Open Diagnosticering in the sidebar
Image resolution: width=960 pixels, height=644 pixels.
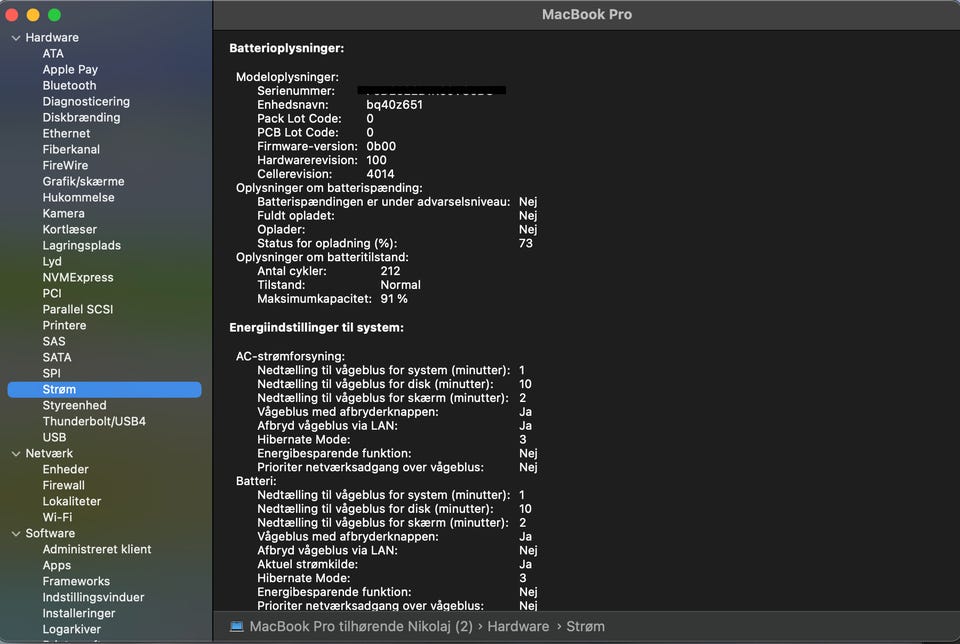(x=86, y=101)
